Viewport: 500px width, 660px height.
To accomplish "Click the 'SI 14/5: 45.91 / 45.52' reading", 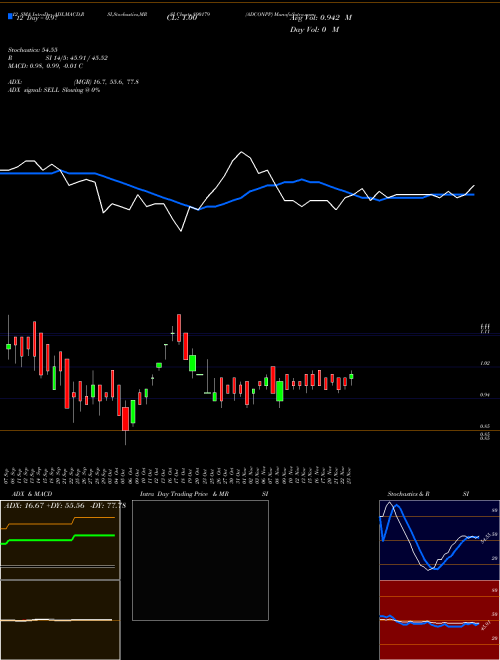I will click(77, 58).
